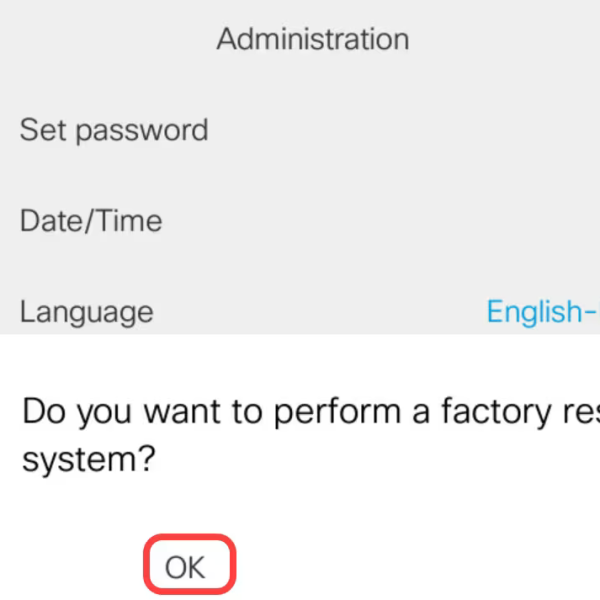600x600 pixels.
Task: Change the blue English- language selection
Action: (542, 312)
